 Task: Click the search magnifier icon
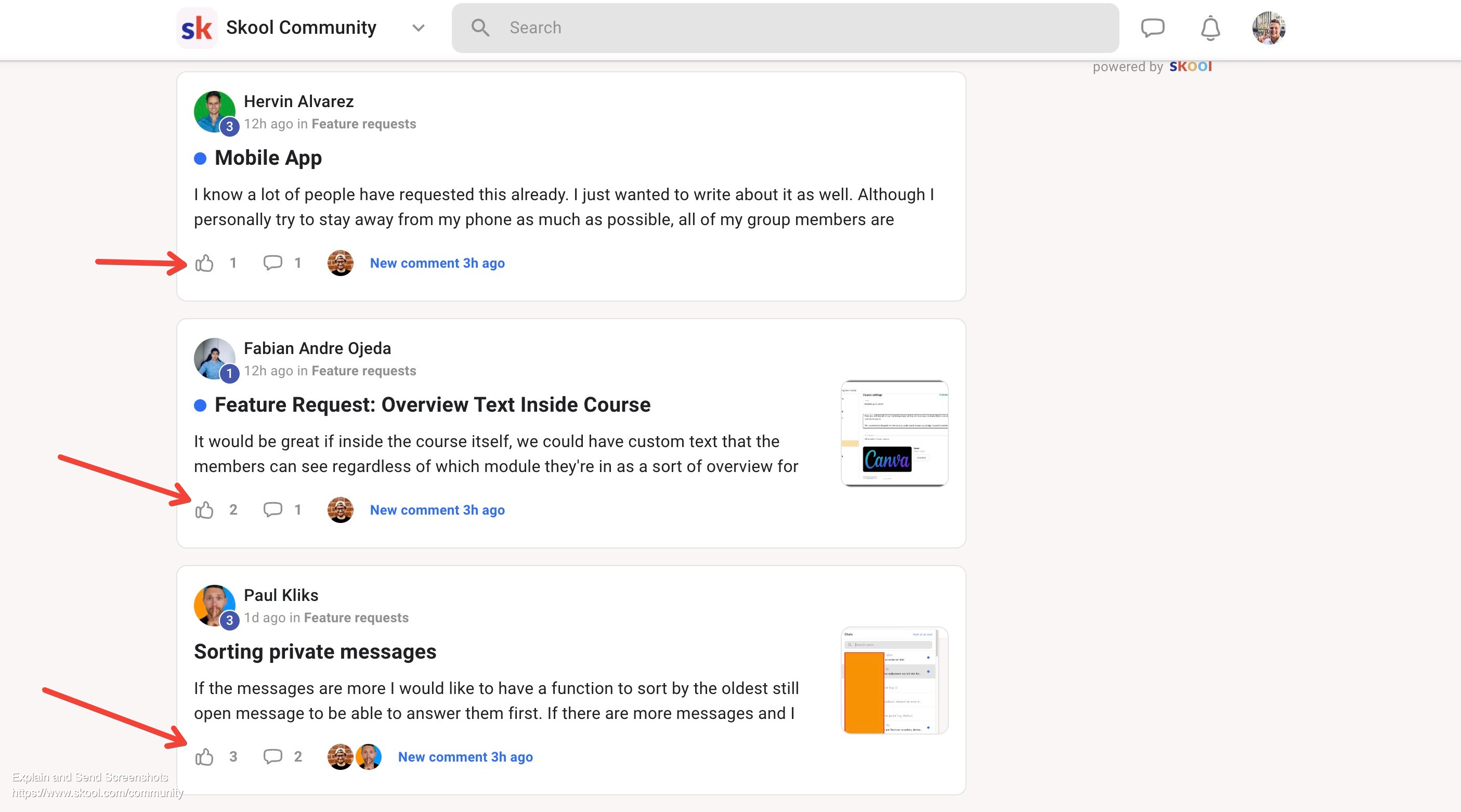[480, 28]
